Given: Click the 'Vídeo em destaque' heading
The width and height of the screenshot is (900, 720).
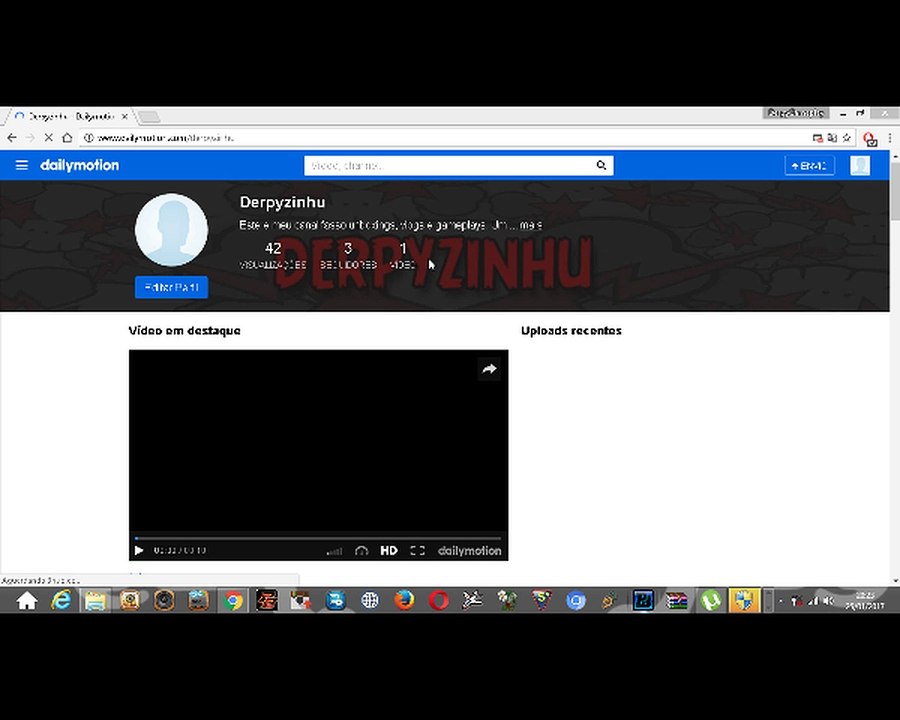Looking at the screenshot, I should [184, 331].
